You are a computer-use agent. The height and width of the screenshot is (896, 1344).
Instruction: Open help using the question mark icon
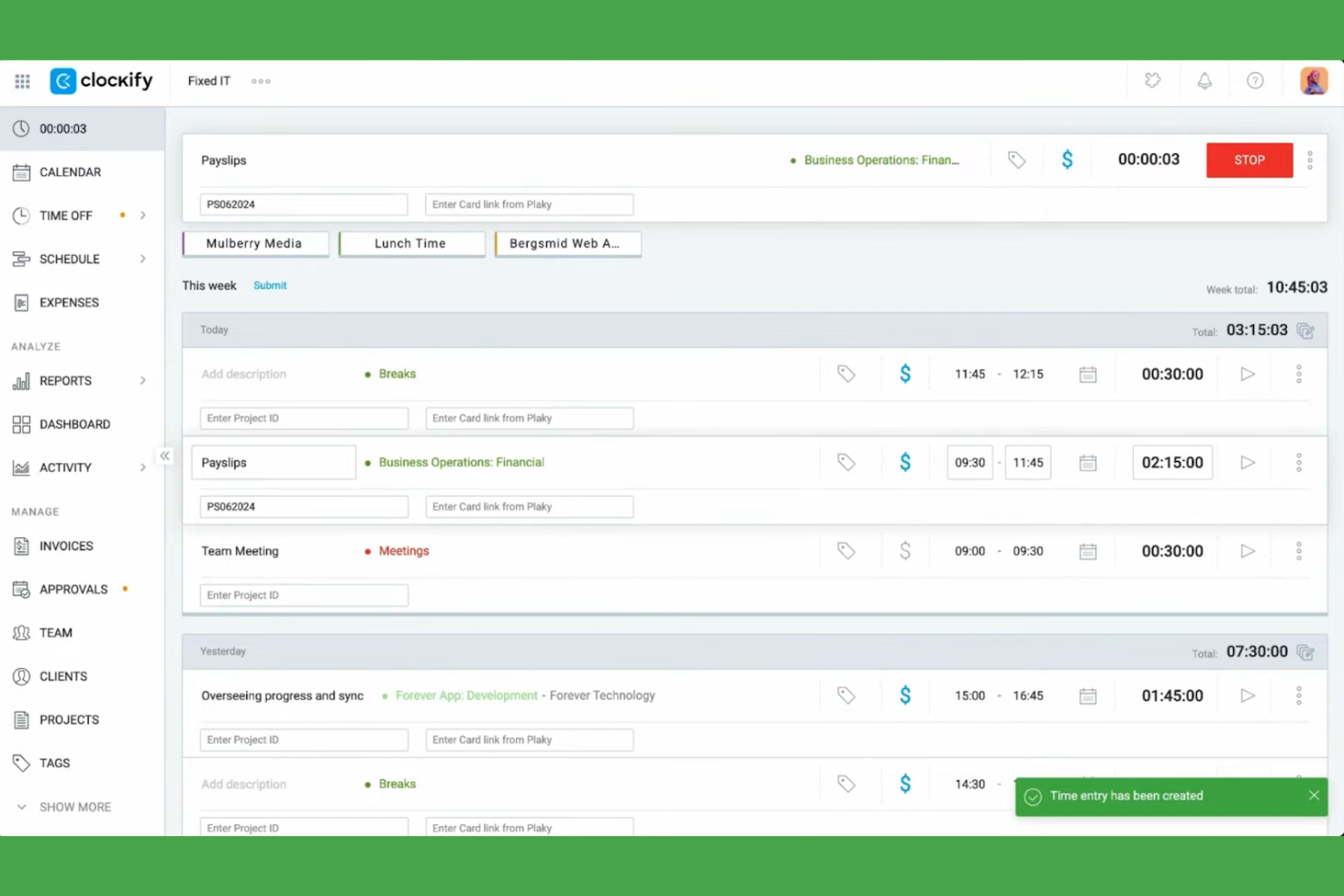tap(1255, 81)
